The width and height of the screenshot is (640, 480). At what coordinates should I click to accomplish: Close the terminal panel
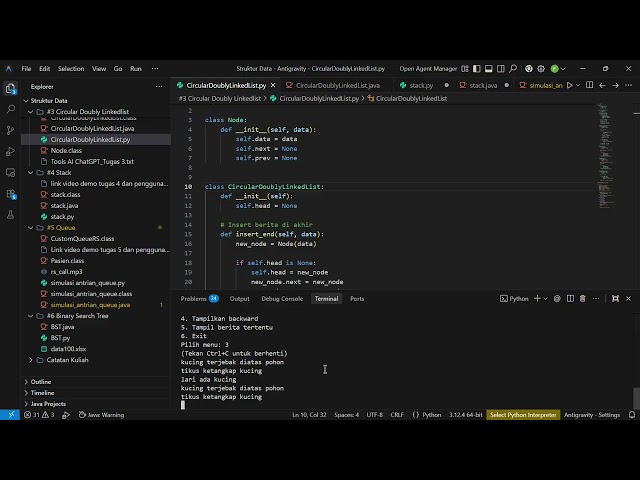tap(629, 299)
